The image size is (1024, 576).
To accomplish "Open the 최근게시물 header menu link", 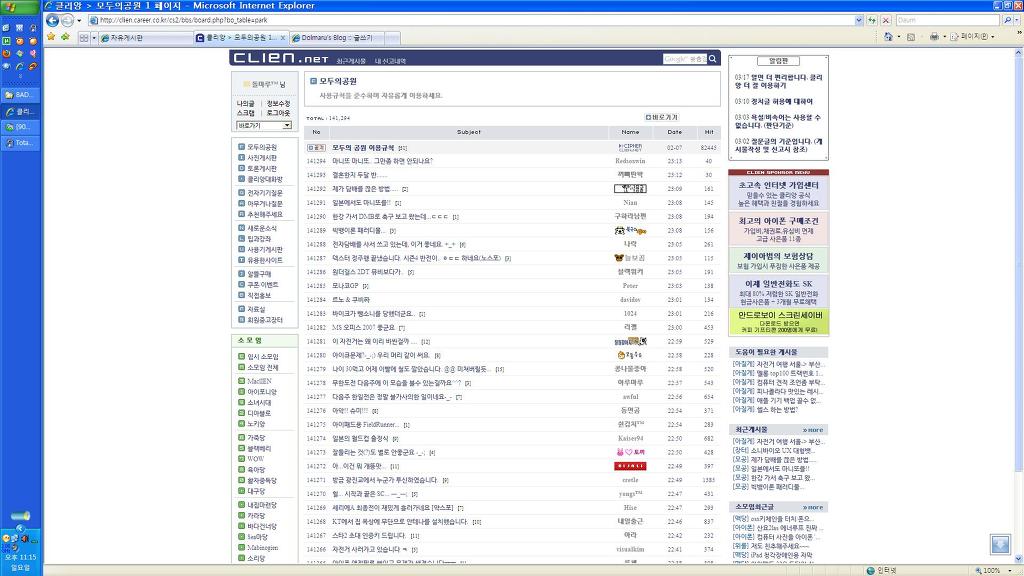I will click(351, 61).
